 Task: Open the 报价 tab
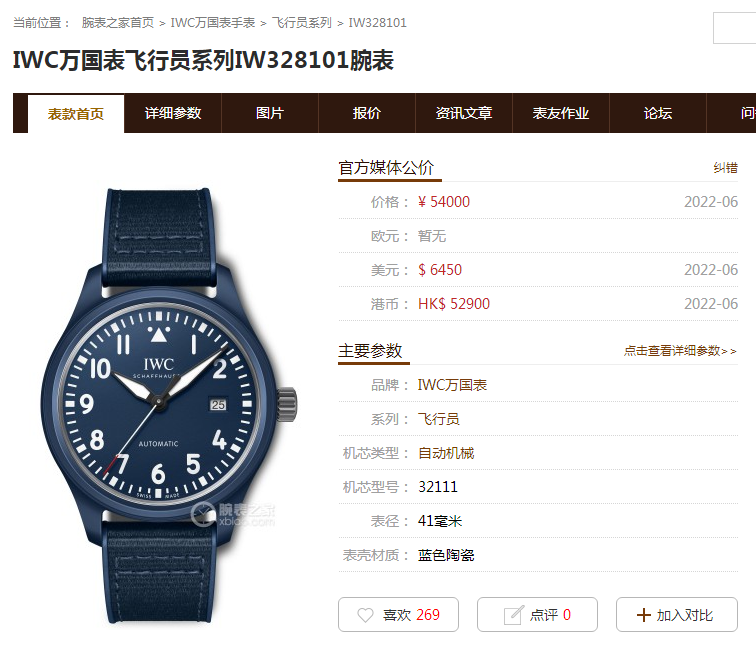point(366,113)
